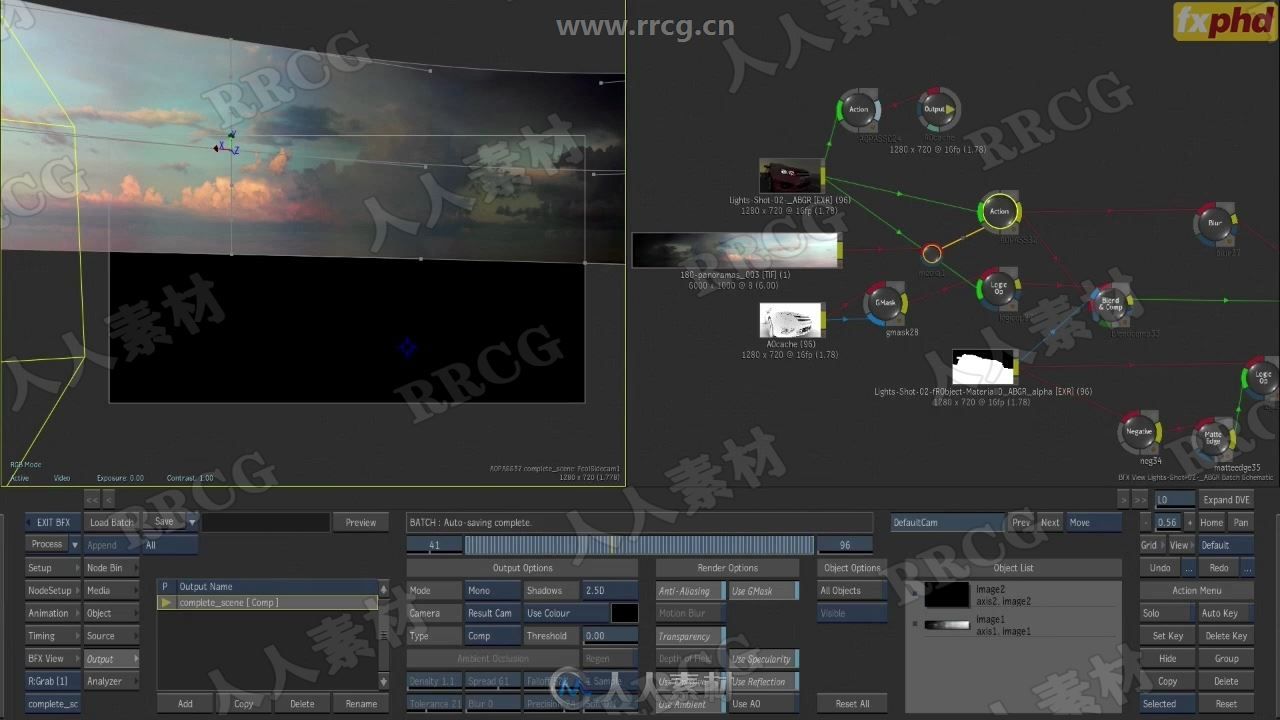
Task: Open the NodeSetup menu
Action: tap(53, 591)
